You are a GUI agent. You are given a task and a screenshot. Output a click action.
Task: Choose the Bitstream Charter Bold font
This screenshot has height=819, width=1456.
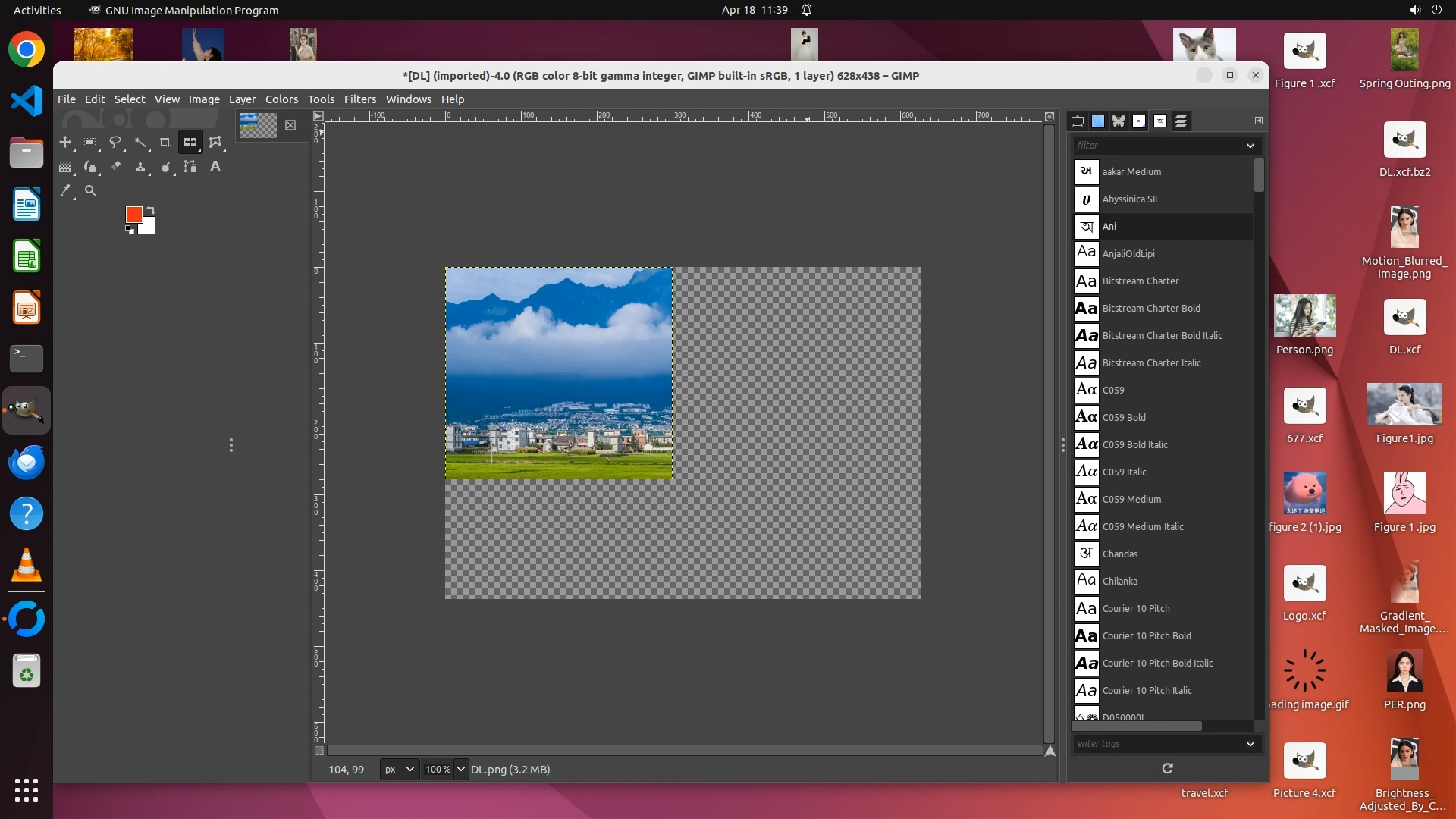click(1150, 309)
